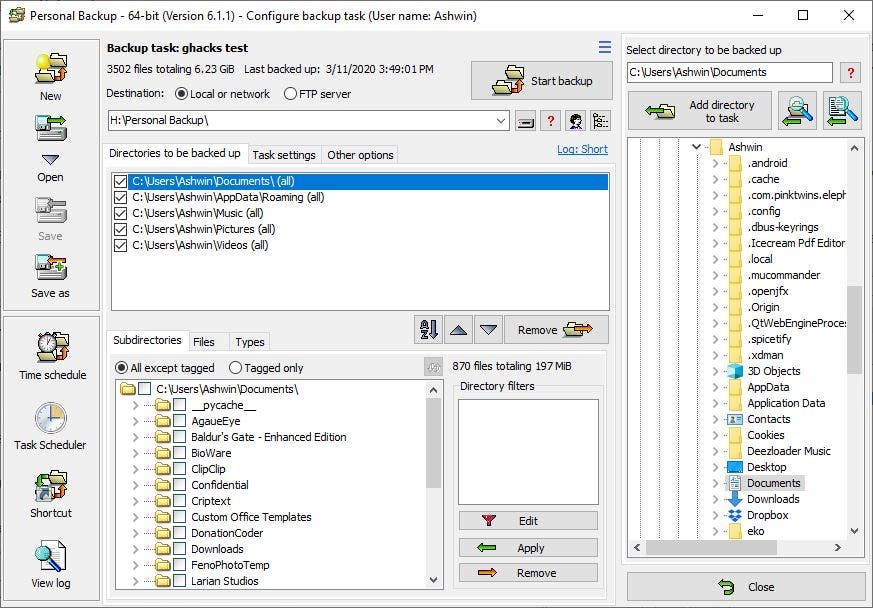Image resolution: width=873 pixels, height=608 pixels.
Task: Select FTP server destination
Action: (x=290, y=94)
